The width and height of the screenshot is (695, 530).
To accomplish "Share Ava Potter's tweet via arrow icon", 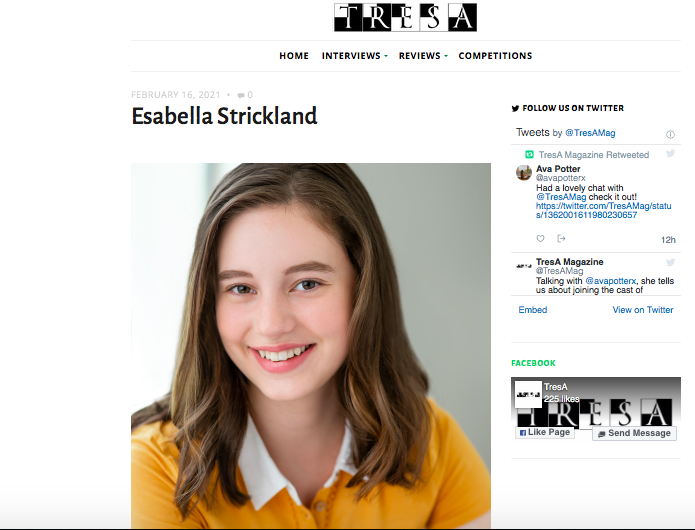I will pyautogui.click(x=561, y=238).
